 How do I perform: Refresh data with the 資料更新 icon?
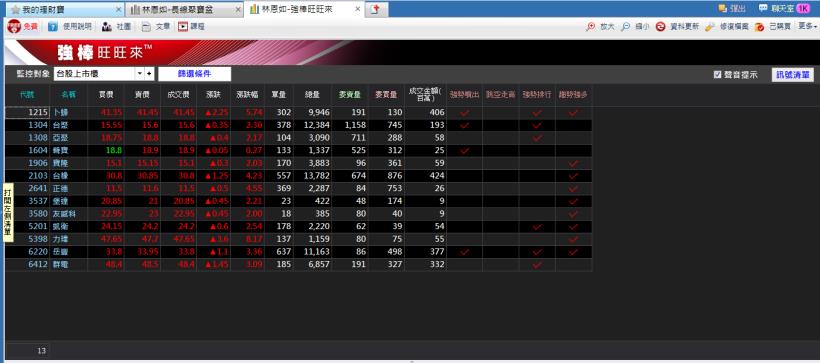tap(661, 27)
